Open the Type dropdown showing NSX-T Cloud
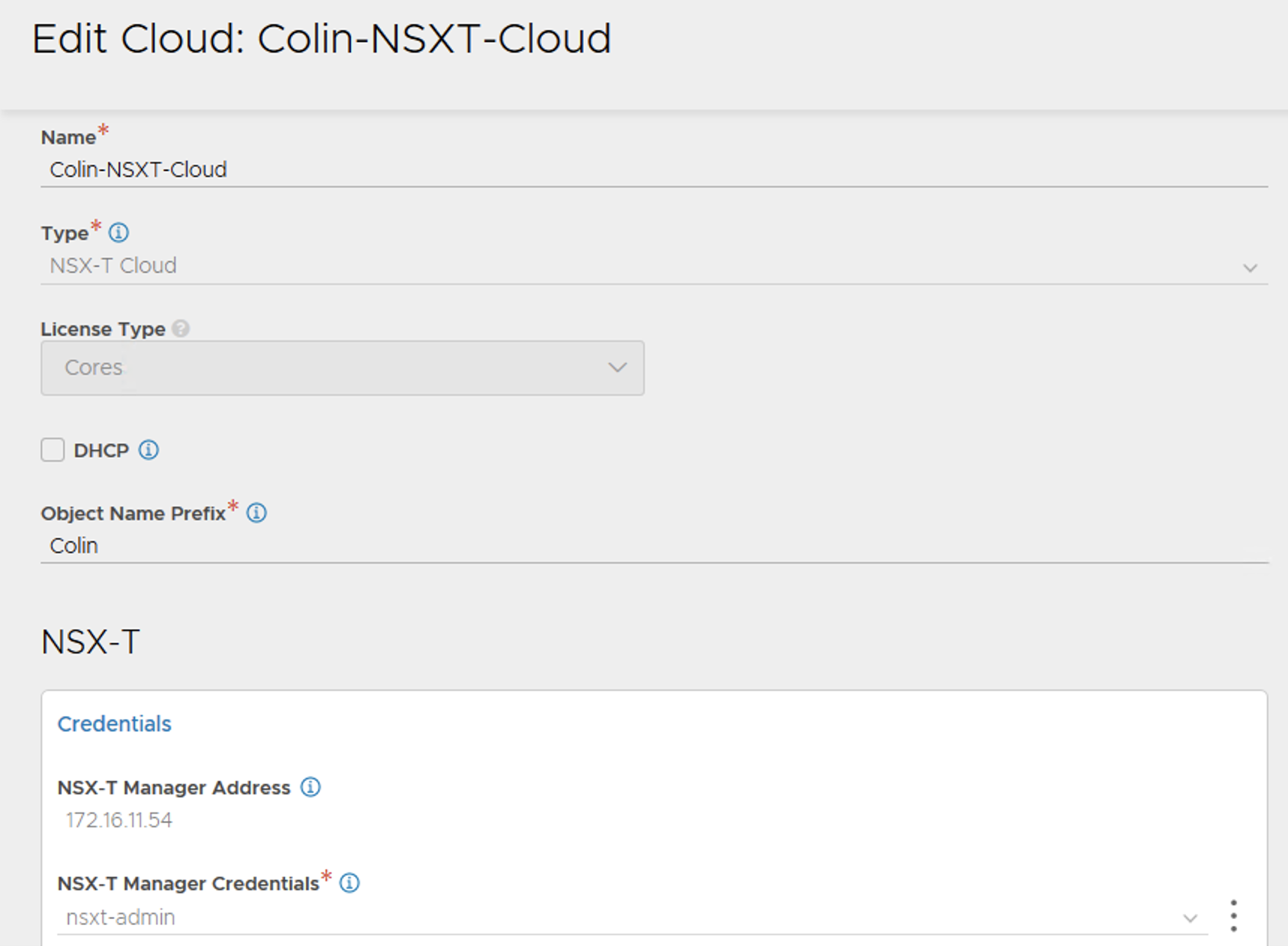 654,266
